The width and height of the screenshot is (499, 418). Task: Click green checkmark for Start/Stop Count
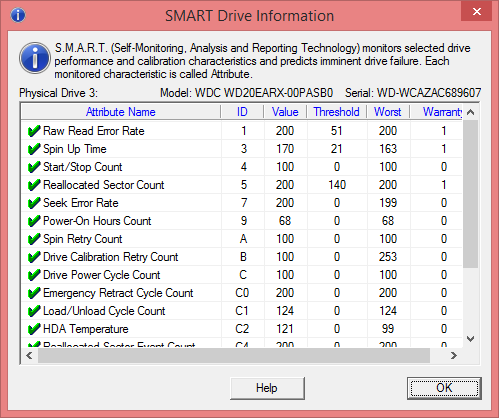click(x=34, y=167)
